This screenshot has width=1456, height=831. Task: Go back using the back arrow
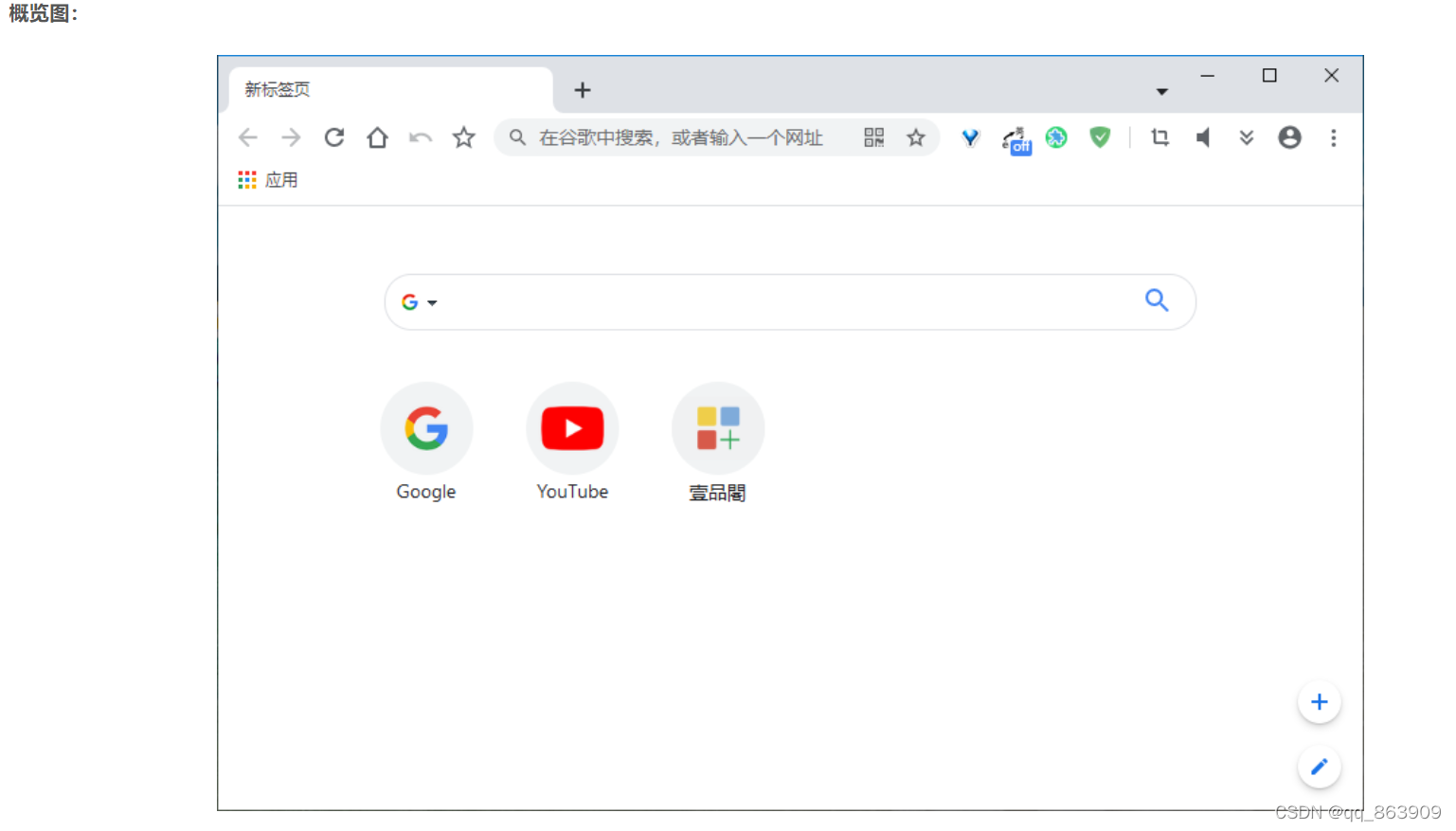248,137
